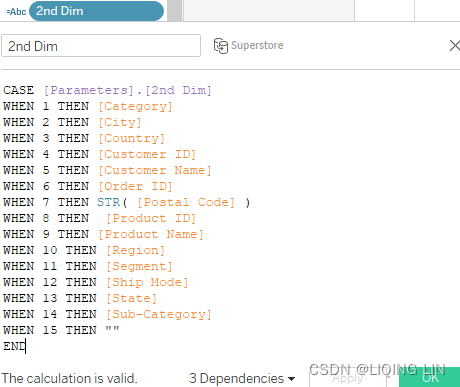
Task: Click the [Region] field in the formula
Action: 135,250
